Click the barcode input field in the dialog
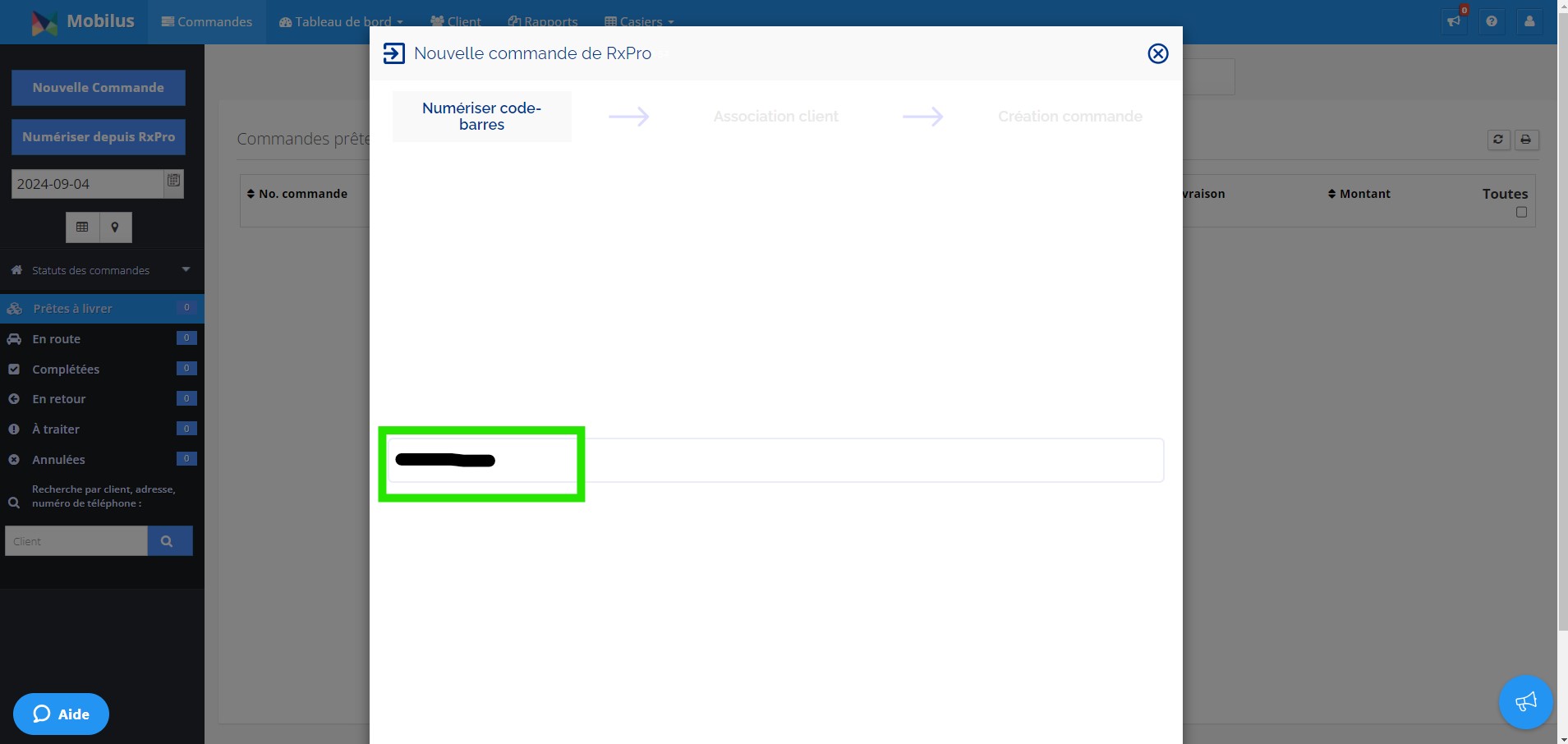The image size is (1568, 744). [x=775, y=461]
